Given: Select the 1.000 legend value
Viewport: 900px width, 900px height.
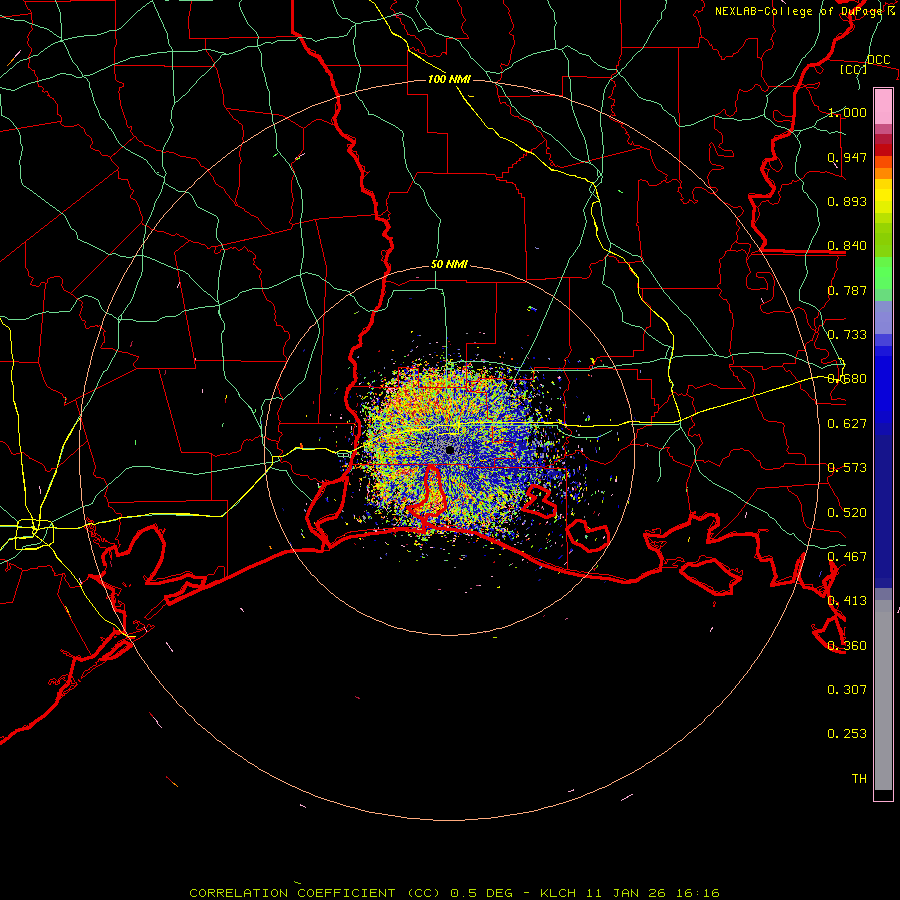Looking at the screenshot, I should [847, 112].
